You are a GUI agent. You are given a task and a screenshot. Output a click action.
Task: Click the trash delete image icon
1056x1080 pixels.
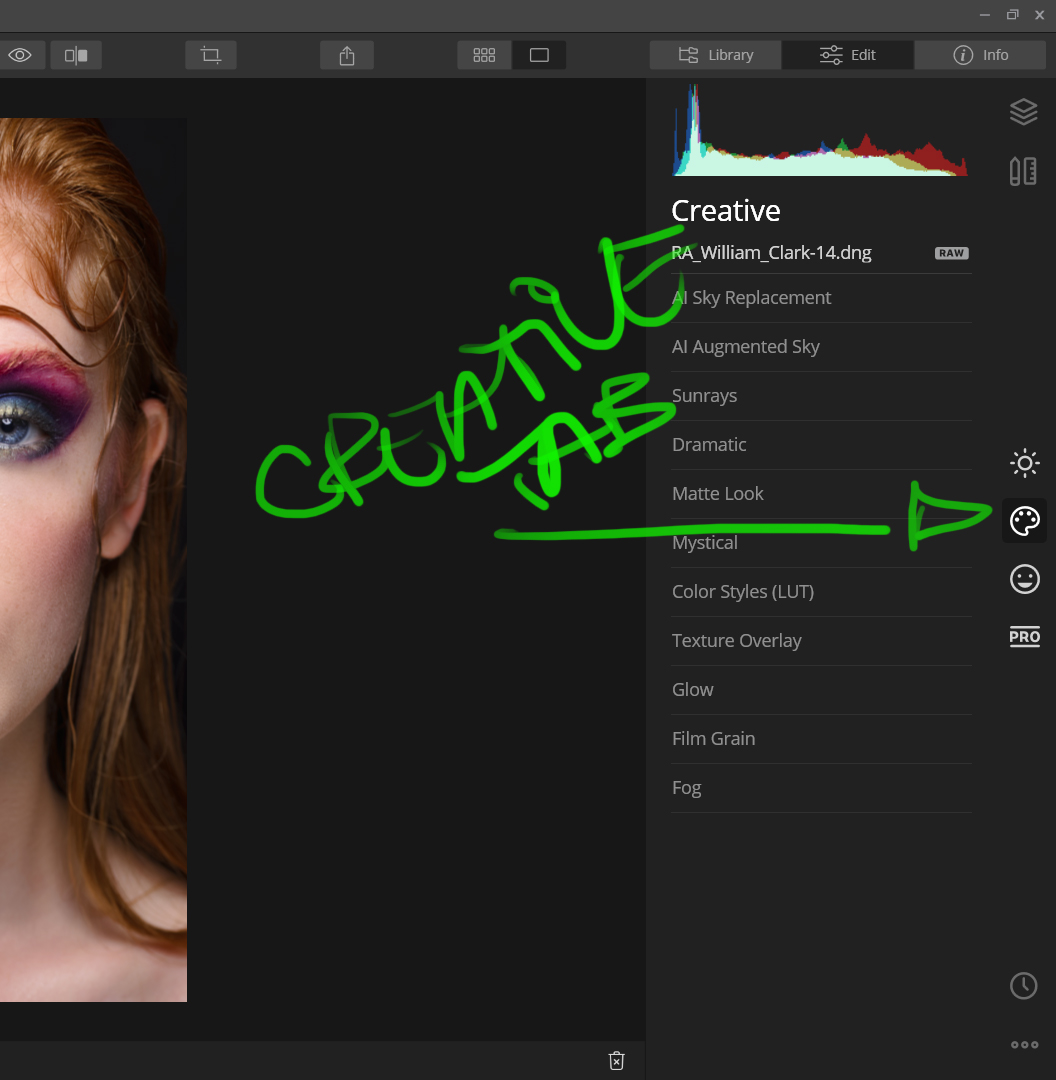pyautogui.click(x=617, y=1061)
